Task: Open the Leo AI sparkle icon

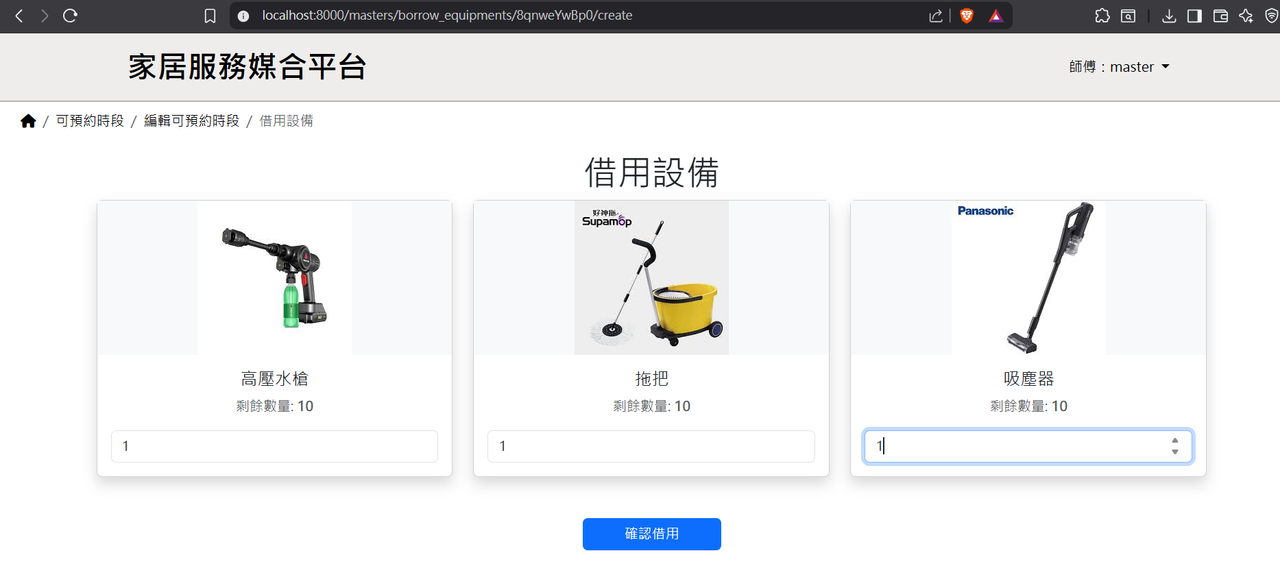Action: tap(1246, 16)
